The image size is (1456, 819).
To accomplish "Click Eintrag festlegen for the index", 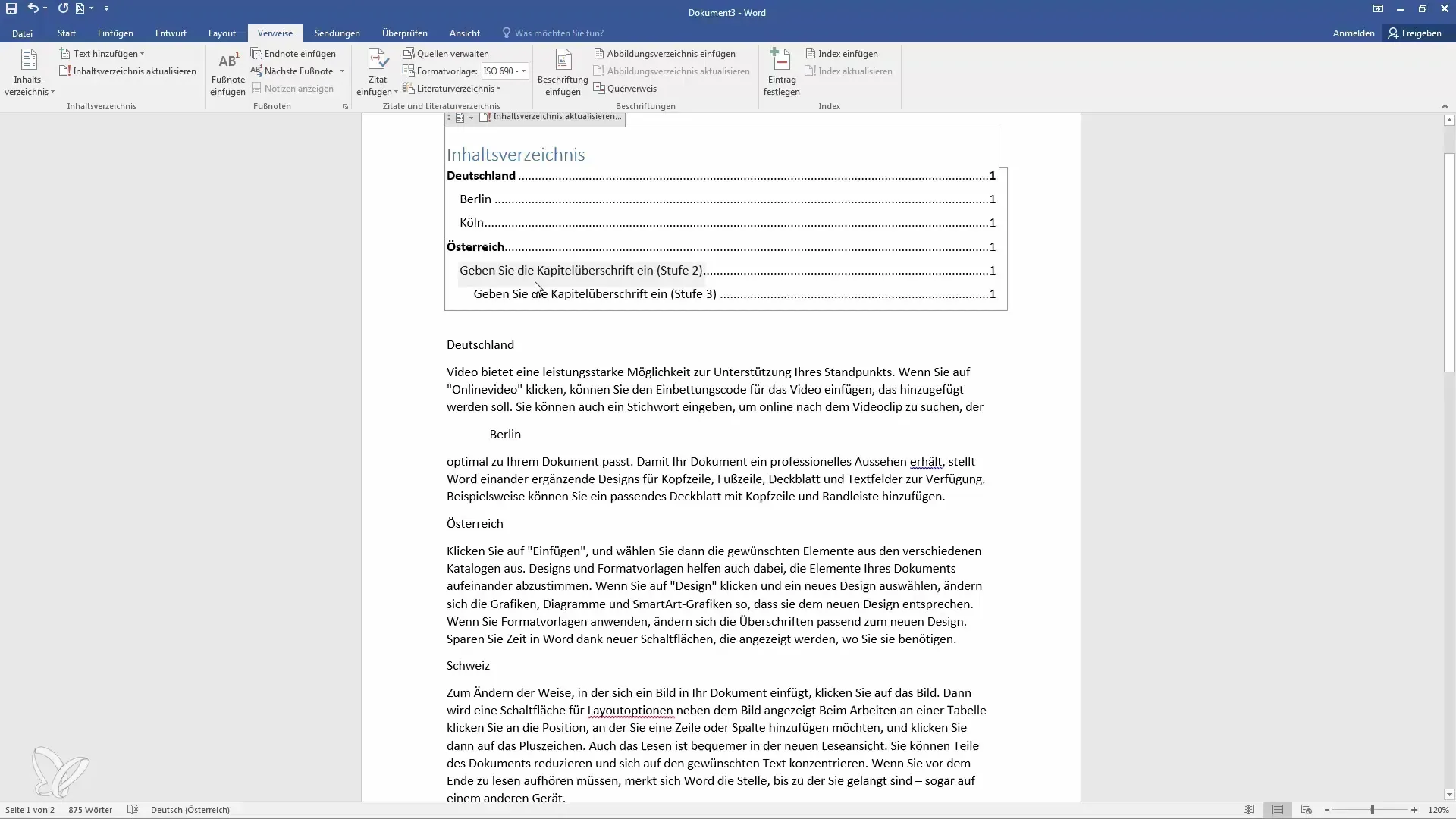I will coord(781,73).
